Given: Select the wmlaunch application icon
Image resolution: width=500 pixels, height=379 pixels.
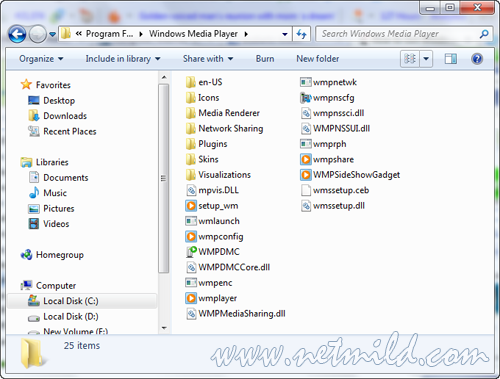Looking at the screenshot, I should coord(191,221).
